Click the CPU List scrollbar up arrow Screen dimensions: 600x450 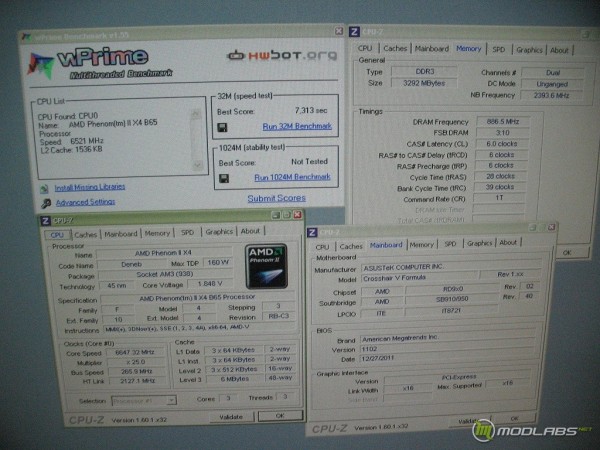(196, 113)
